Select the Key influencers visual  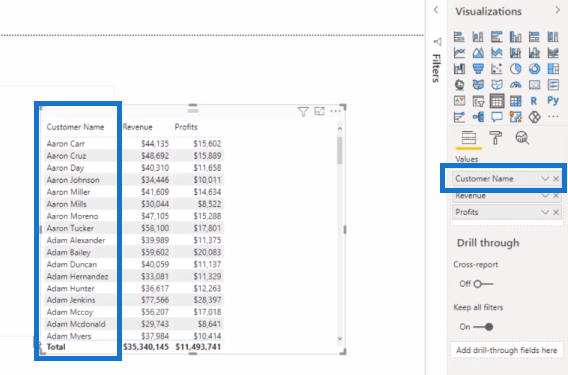click(x=459, y=117)
